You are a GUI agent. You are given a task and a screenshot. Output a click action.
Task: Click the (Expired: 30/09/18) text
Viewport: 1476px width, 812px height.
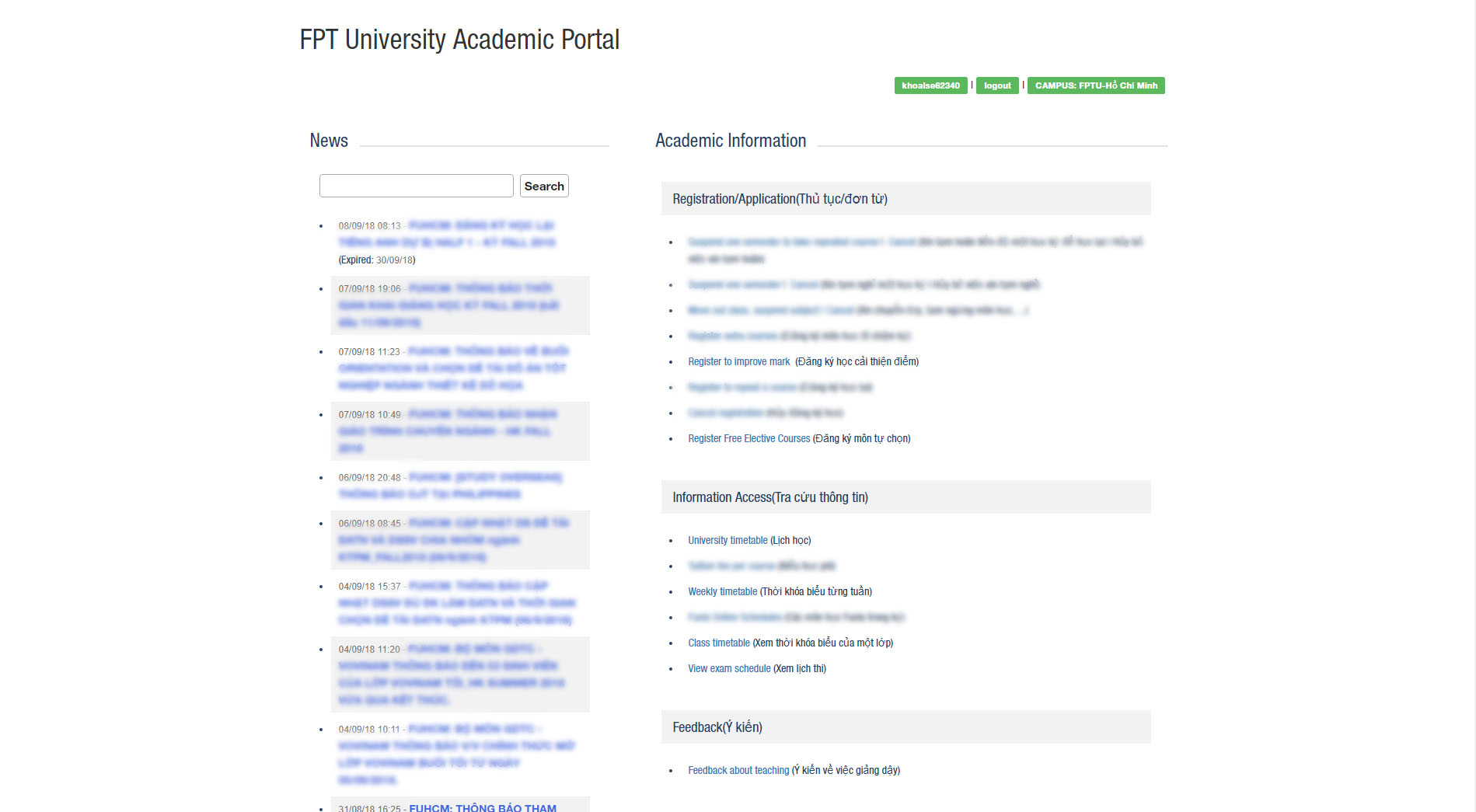(377, 260)
